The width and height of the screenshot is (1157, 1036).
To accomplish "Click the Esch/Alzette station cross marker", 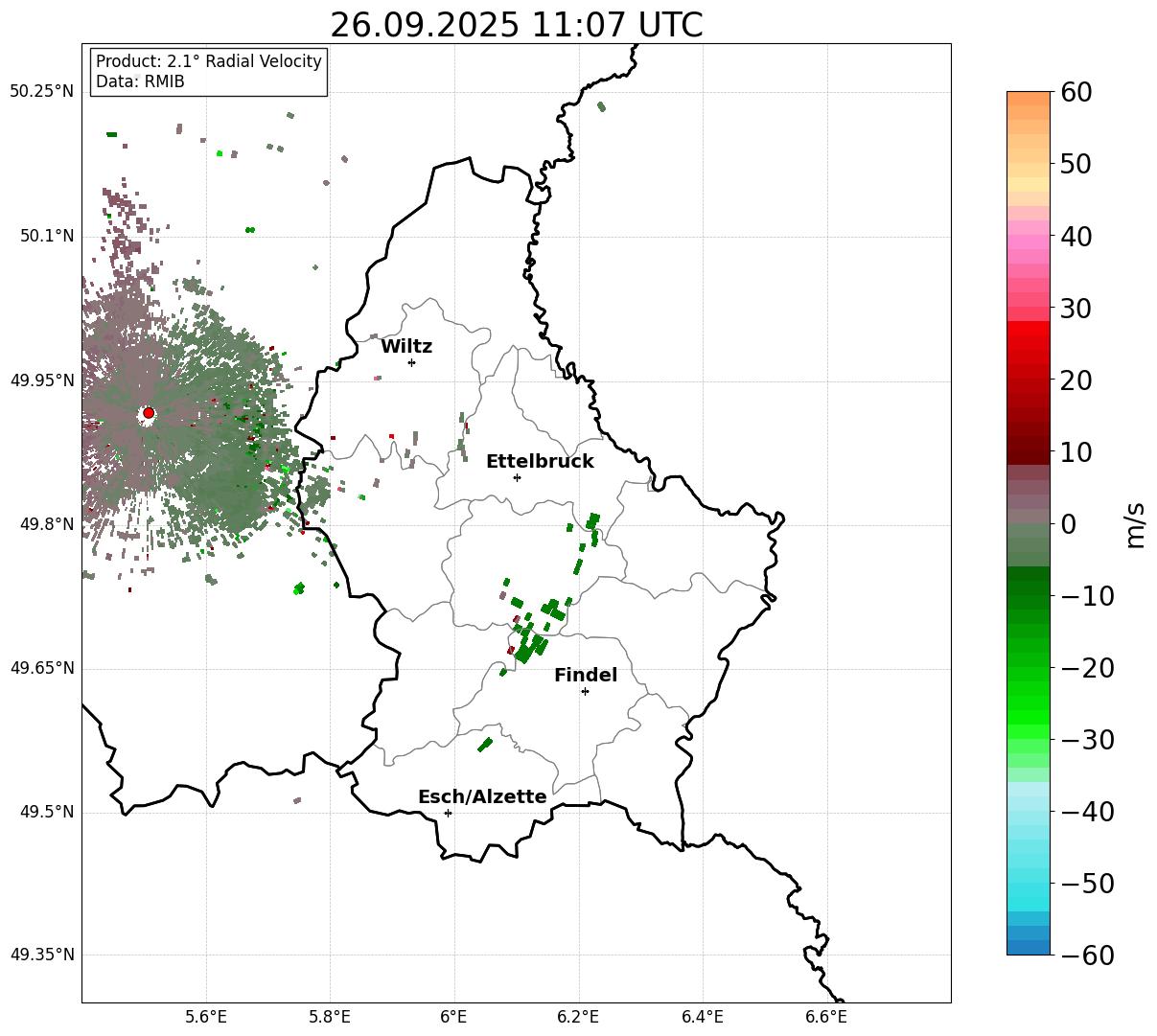I will (x=448, y=813).
